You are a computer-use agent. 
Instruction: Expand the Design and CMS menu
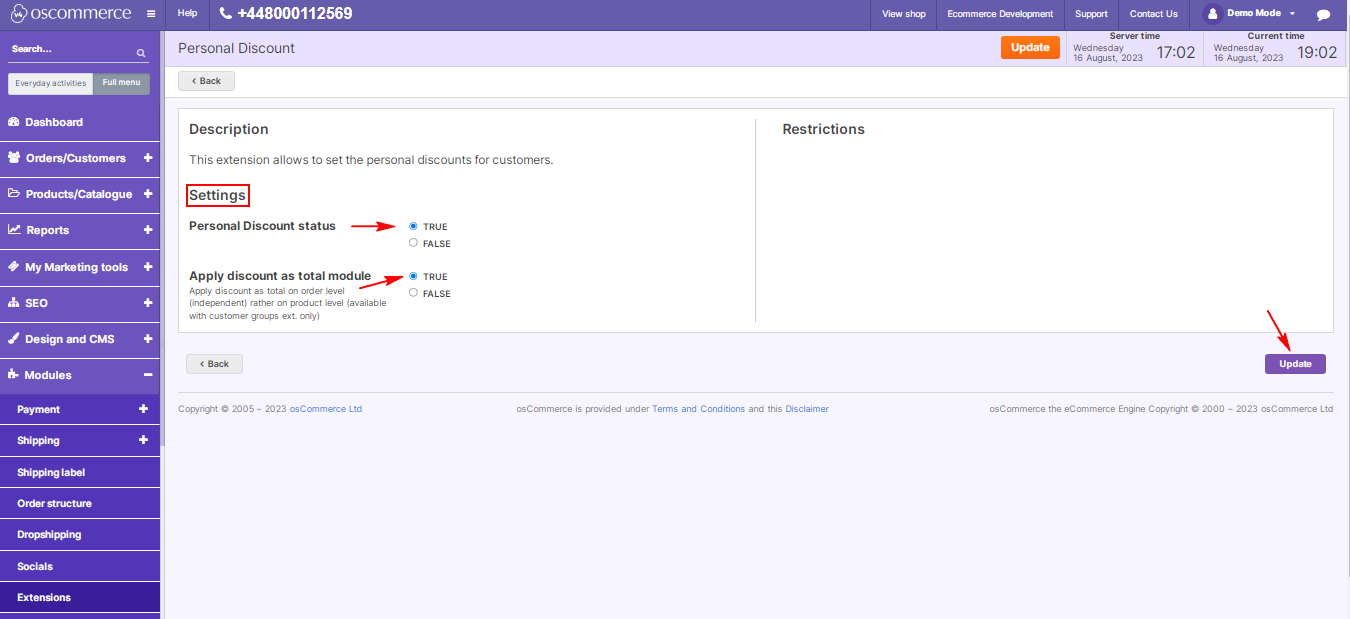point(148,339)
